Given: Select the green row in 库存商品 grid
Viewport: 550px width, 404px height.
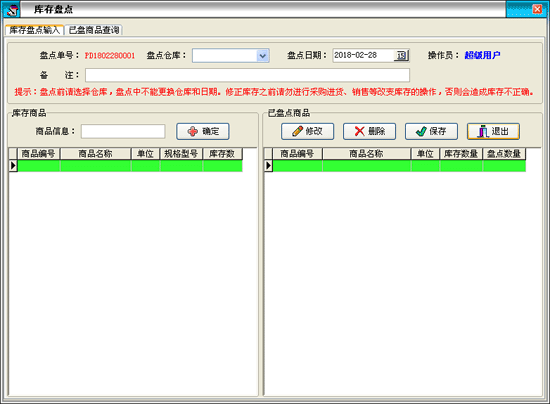Looking at the screenshot, I should coord(130,166).
